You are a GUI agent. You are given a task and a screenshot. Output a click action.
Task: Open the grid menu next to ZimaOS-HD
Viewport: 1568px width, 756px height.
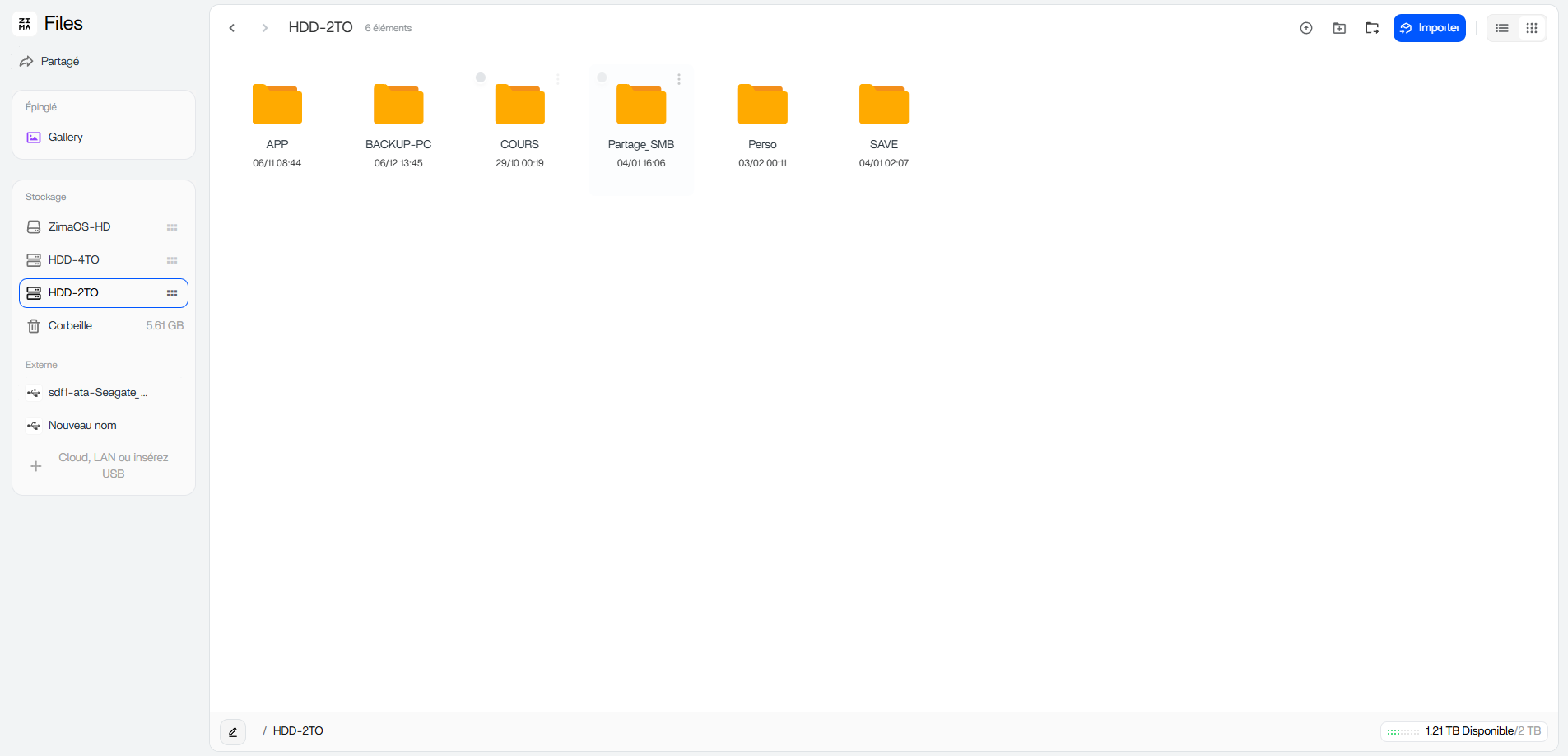tap(172, 227)
